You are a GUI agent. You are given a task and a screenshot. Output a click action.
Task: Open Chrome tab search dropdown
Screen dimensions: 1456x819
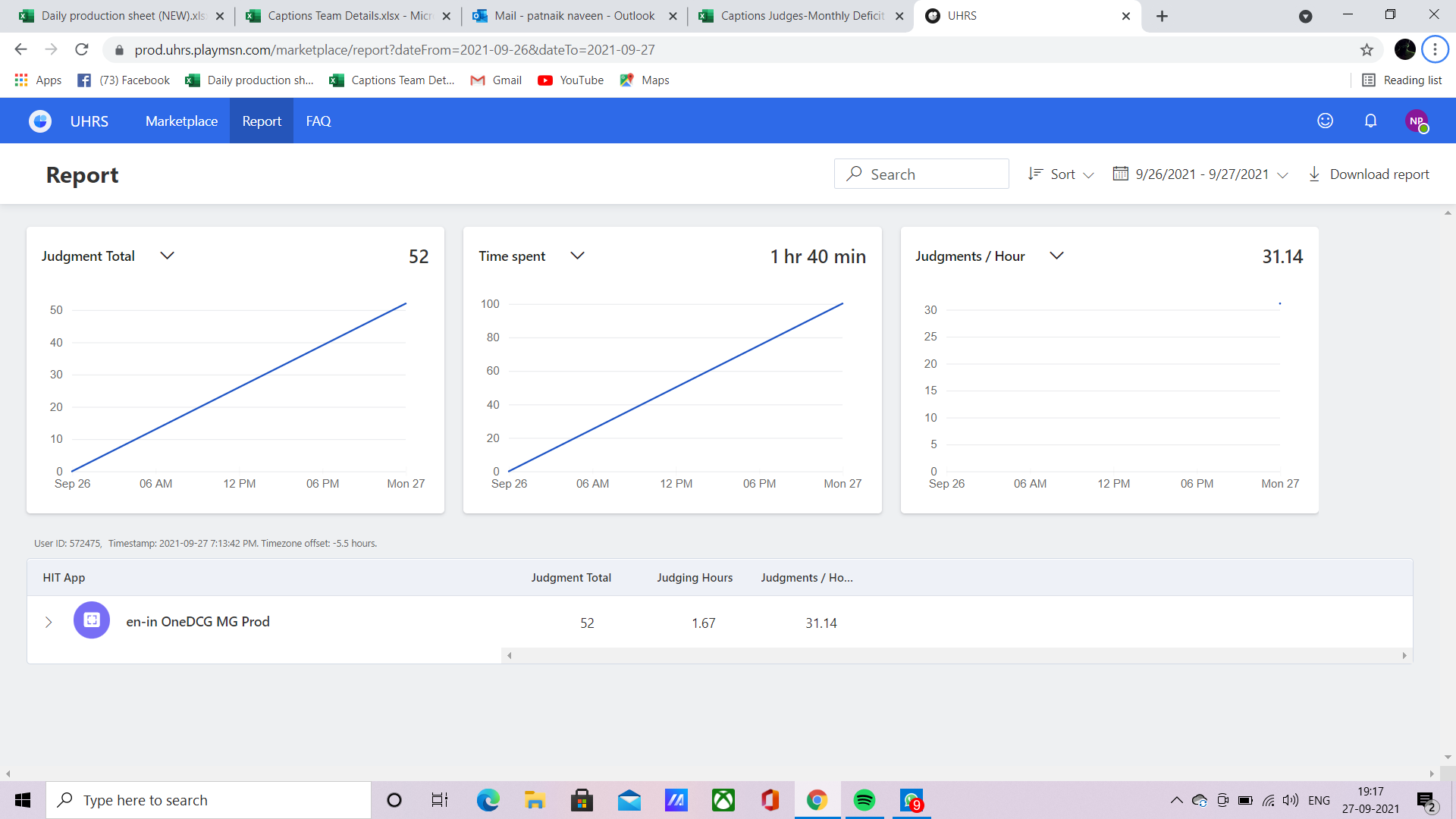pyautogui.click(x=1305, y=16)
